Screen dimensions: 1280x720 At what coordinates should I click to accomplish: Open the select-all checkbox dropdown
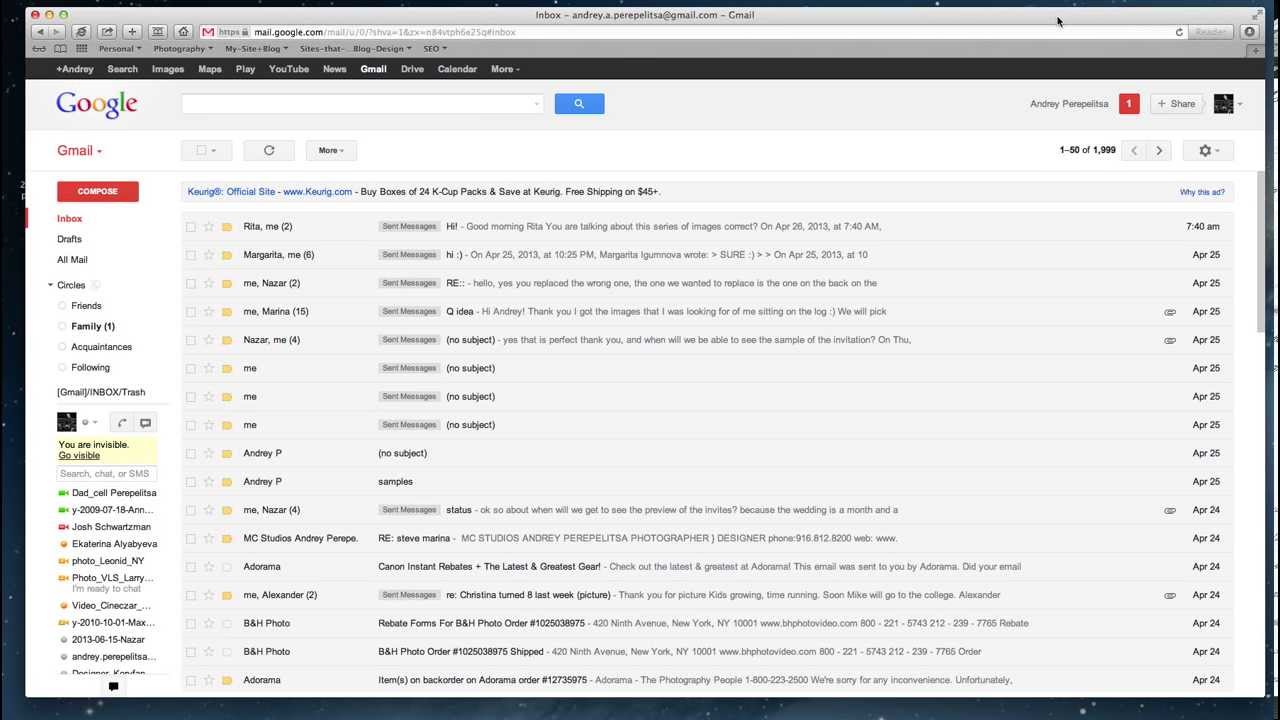[x=206, y=150]
